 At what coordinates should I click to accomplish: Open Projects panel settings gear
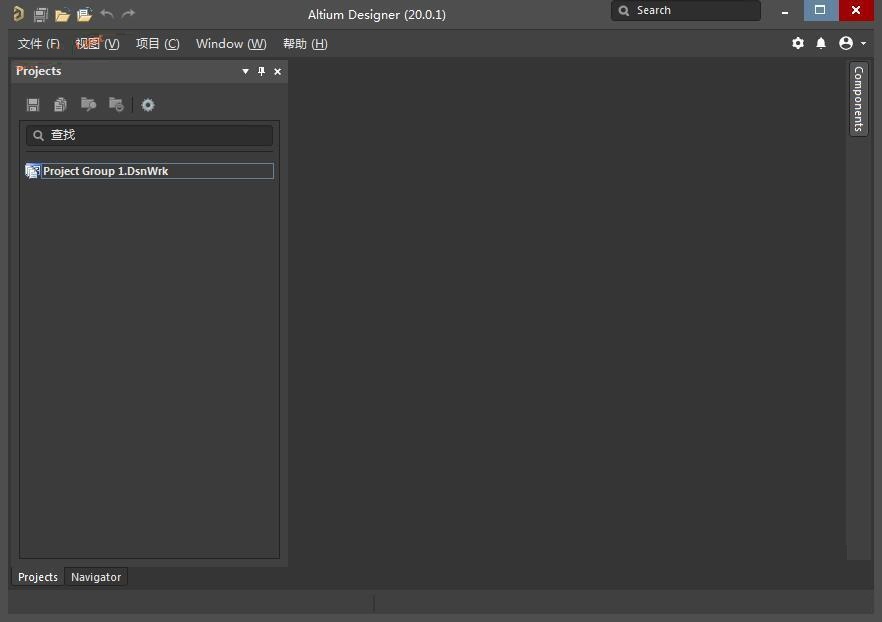coord(148,105)
